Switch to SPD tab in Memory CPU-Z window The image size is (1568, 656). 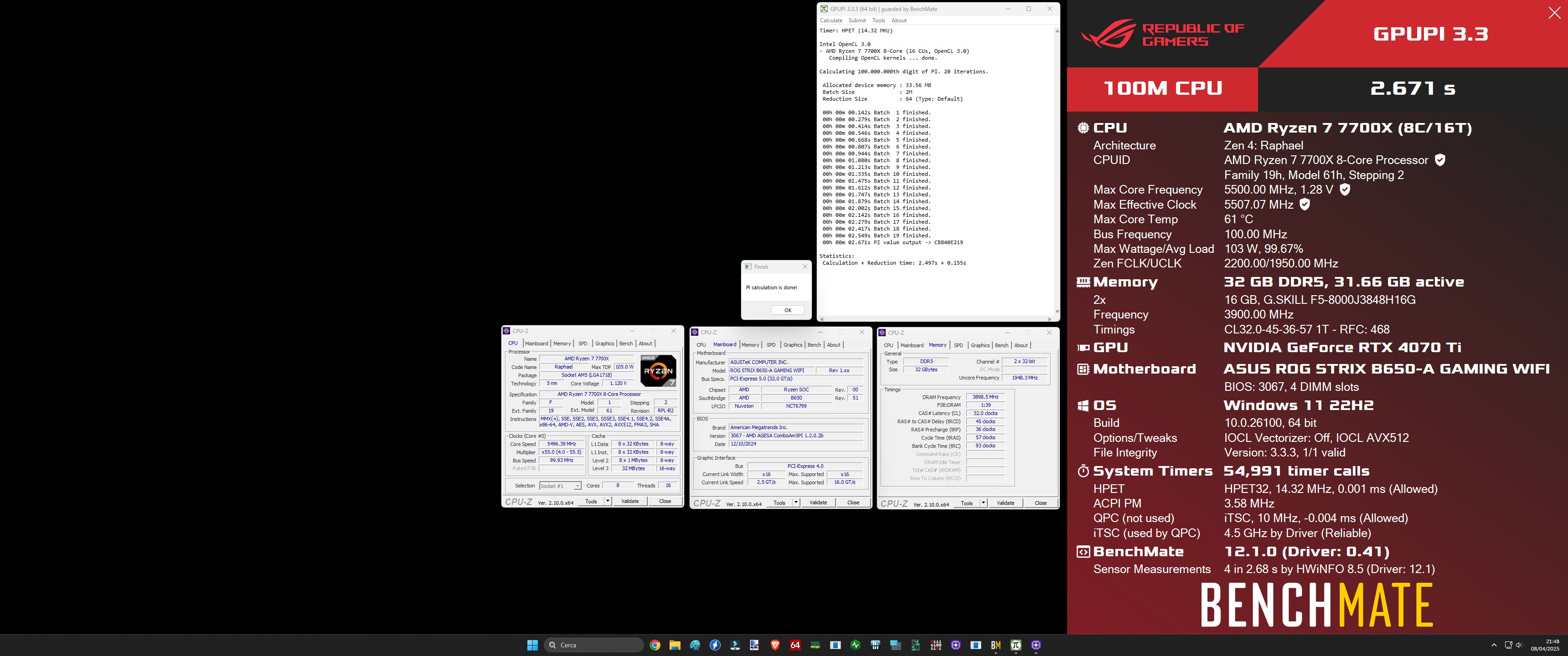click(x=958, y=346)
